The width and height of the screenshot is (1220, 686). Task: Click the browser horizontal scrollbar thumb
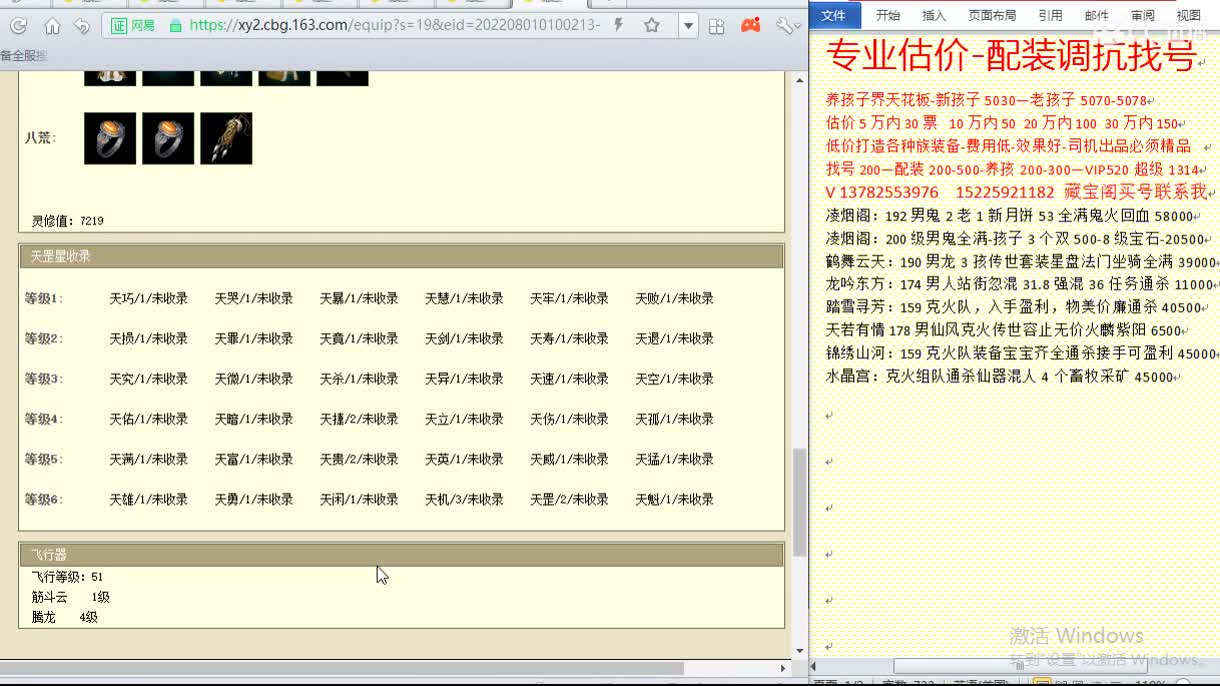(x=342, y=667)
